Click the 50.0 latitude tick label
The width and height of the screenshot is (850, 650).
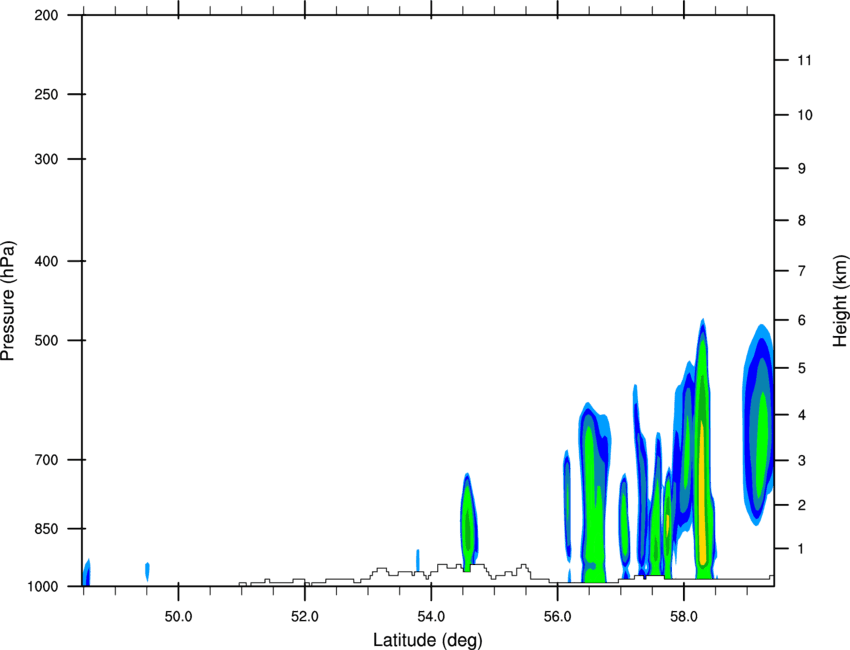pos(178,616)
